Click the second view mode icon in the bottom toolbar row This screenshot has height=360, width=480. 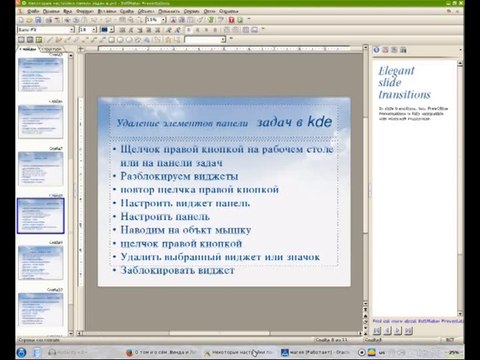(x=30, y=40)
